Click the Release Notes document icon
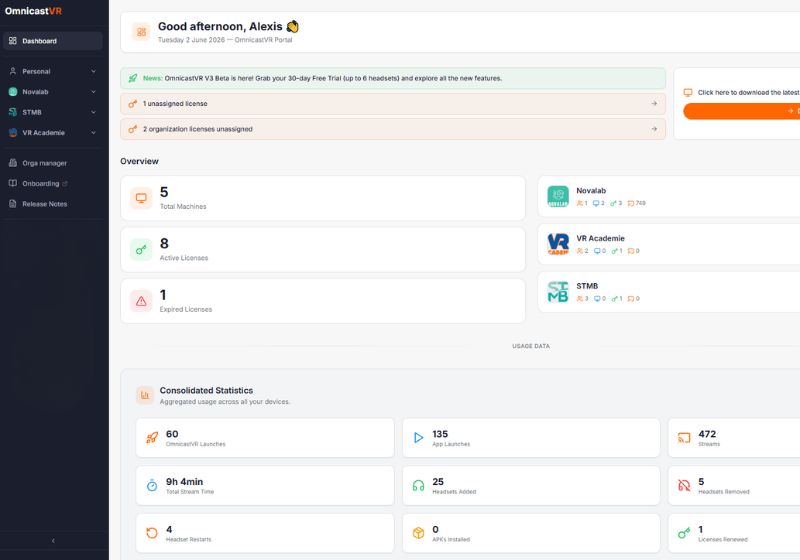The height and width of the screenshot is (560, 800). click(13, 203)
